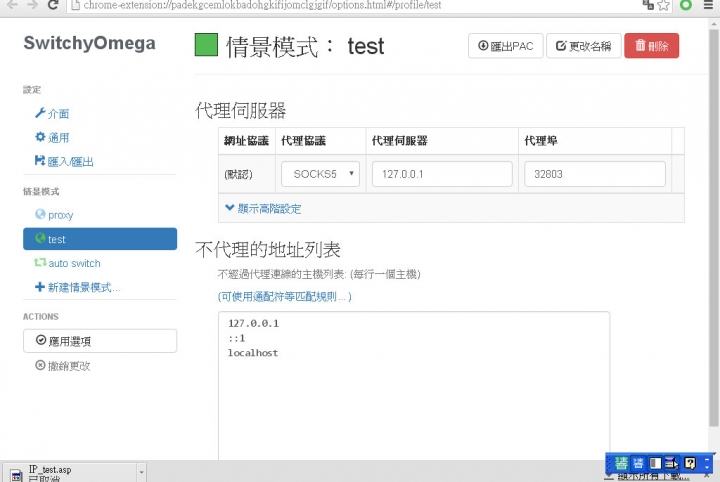
Task: Select the test profile in sidebar
Action: point(100,239)
